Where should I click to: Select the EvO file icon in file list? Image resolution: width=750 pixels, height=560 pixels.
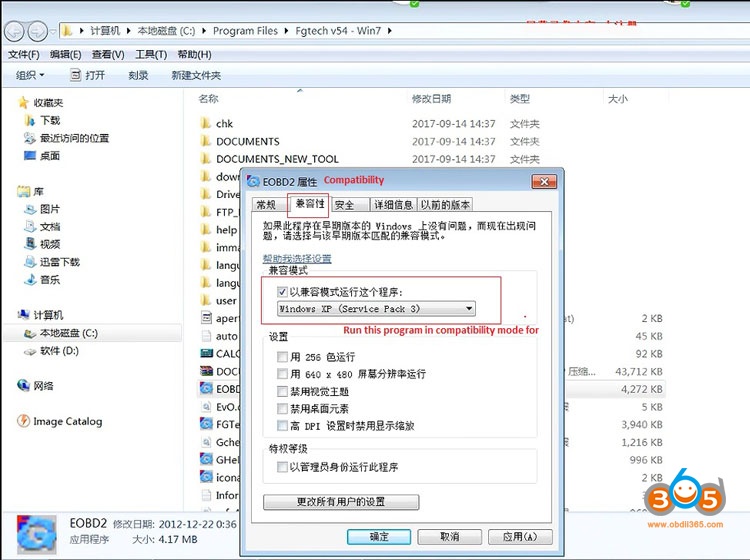[206, 406]
